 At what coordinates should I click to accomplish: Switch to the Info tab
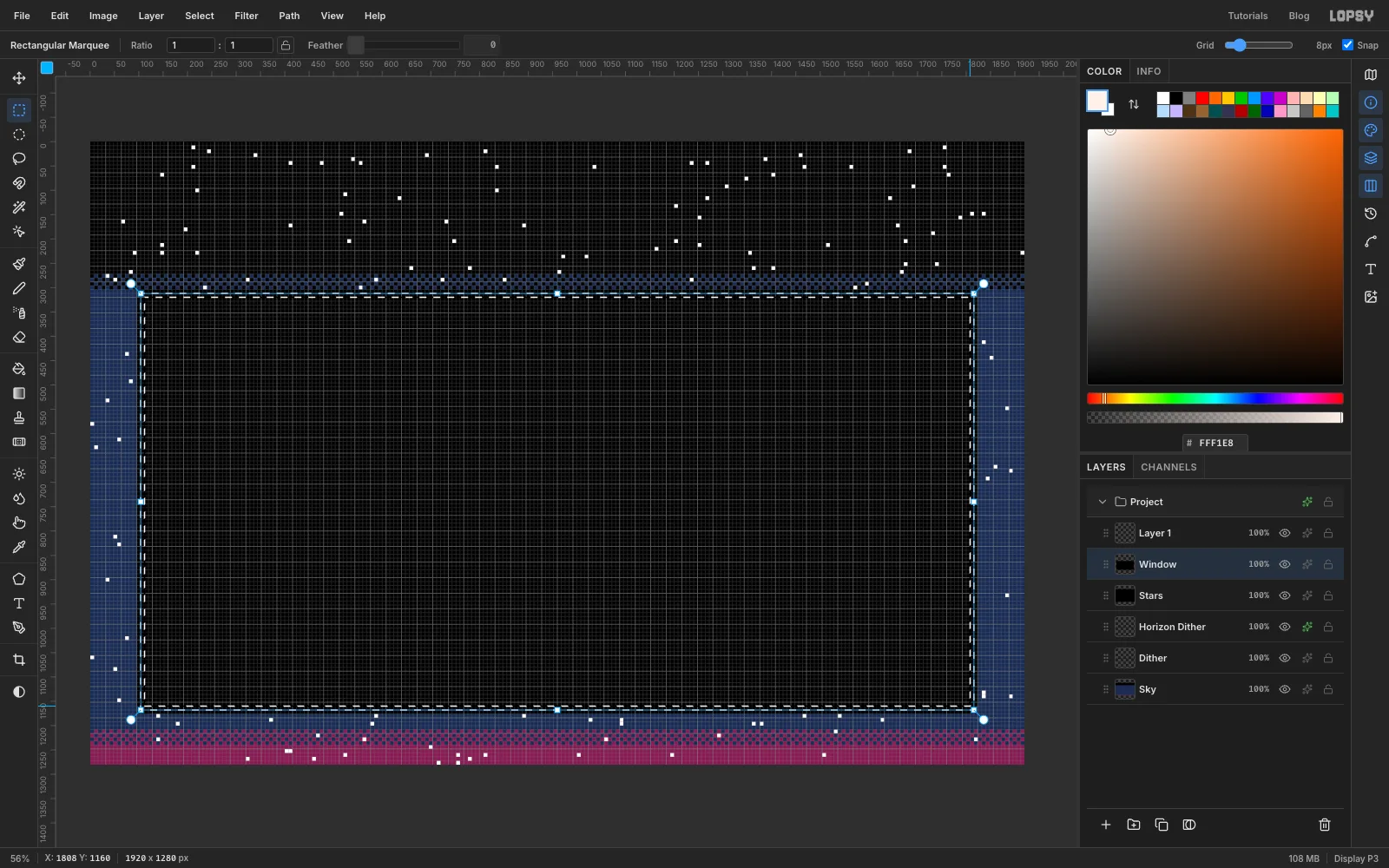(1149, 71)
